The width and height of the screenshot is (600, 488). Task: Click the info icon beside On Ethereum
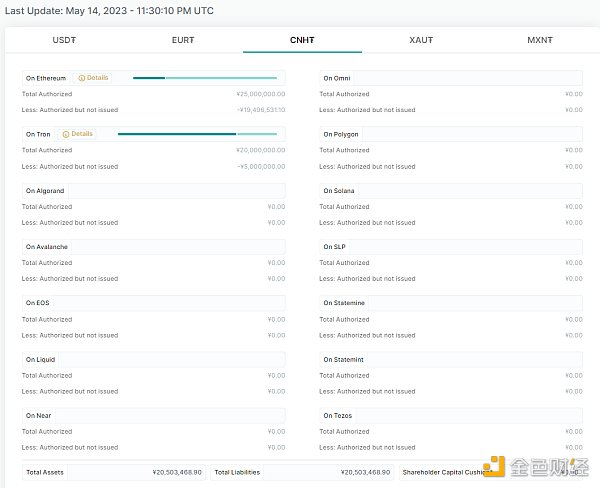coord(81,78)
